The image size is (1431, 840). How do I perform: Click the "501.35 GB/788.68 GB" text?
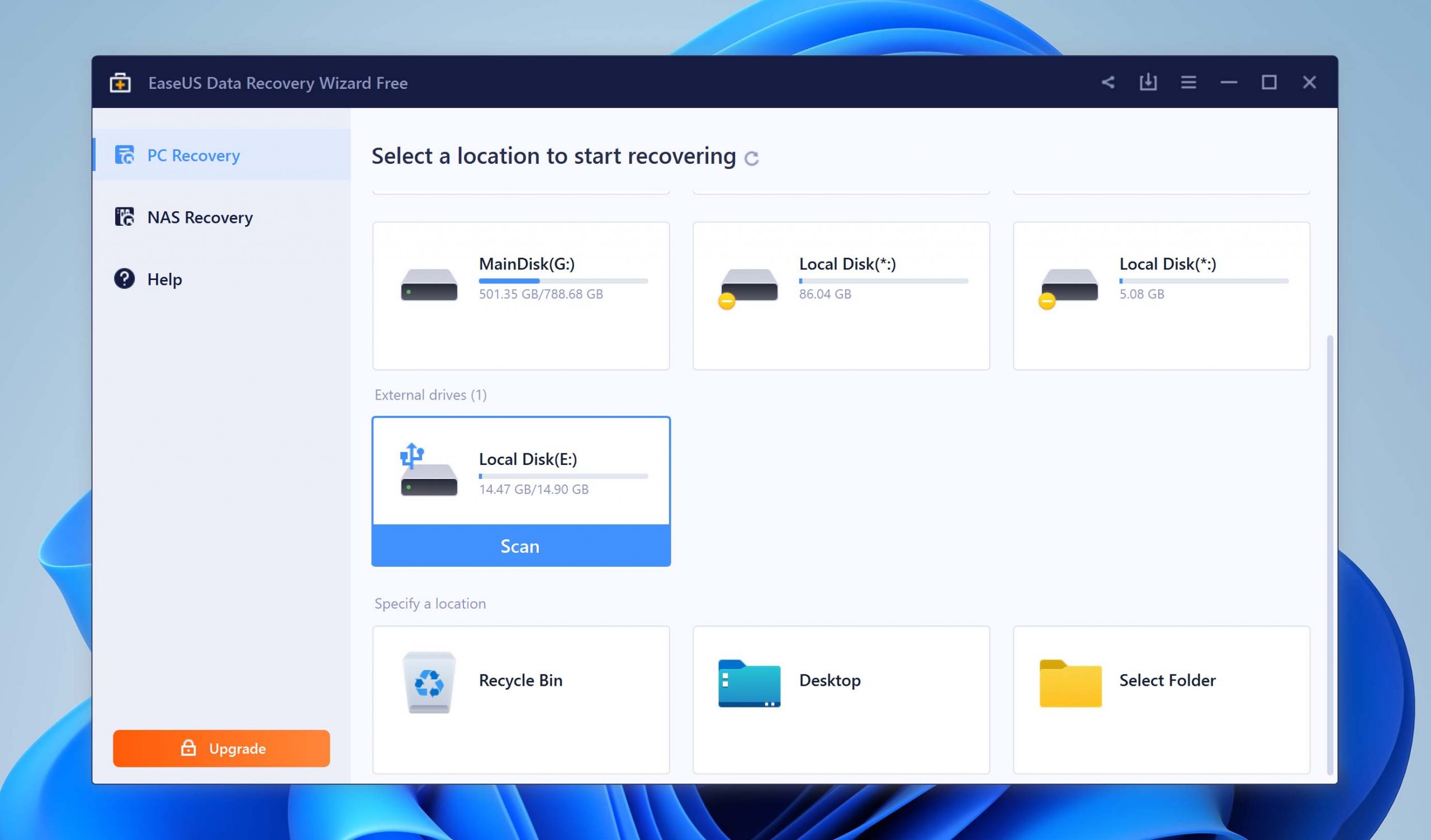541,294
